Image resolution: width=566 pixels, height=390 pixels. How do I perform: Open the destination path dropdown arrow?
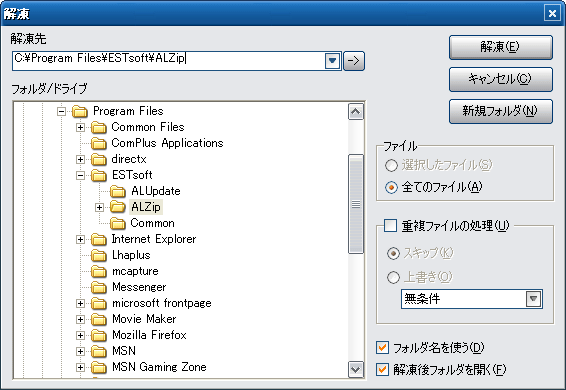coord(332,61)
